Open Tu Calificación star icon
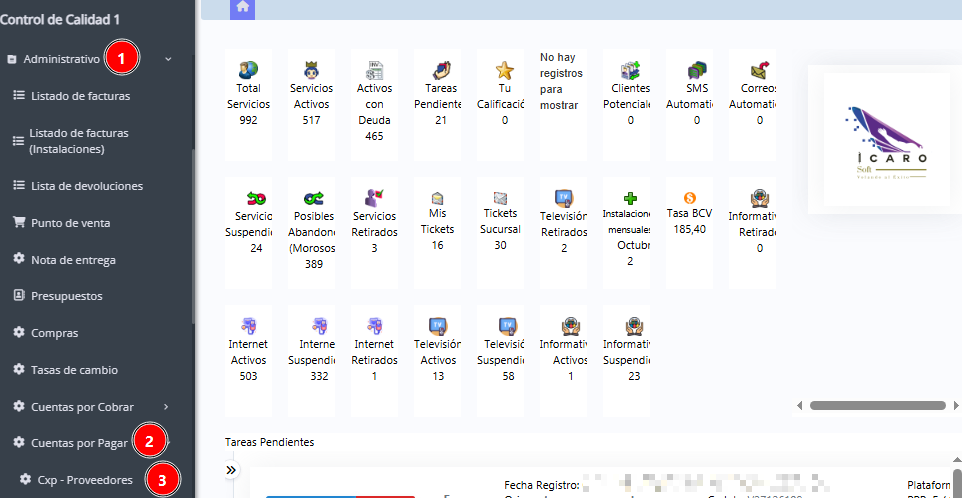This screenshot has width=962, height=498. point(505,70)
